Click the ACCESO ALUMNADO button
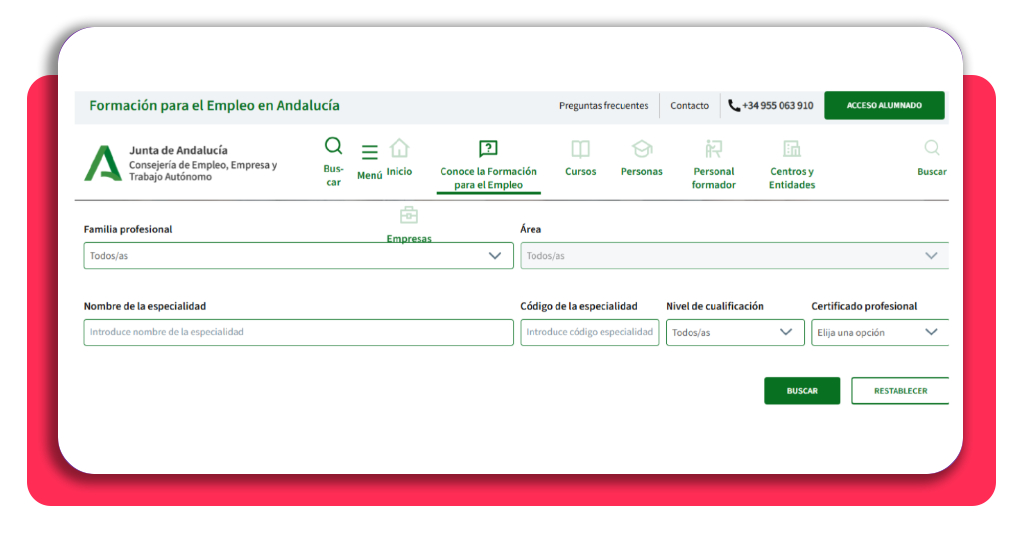 [x=884, y=105]
